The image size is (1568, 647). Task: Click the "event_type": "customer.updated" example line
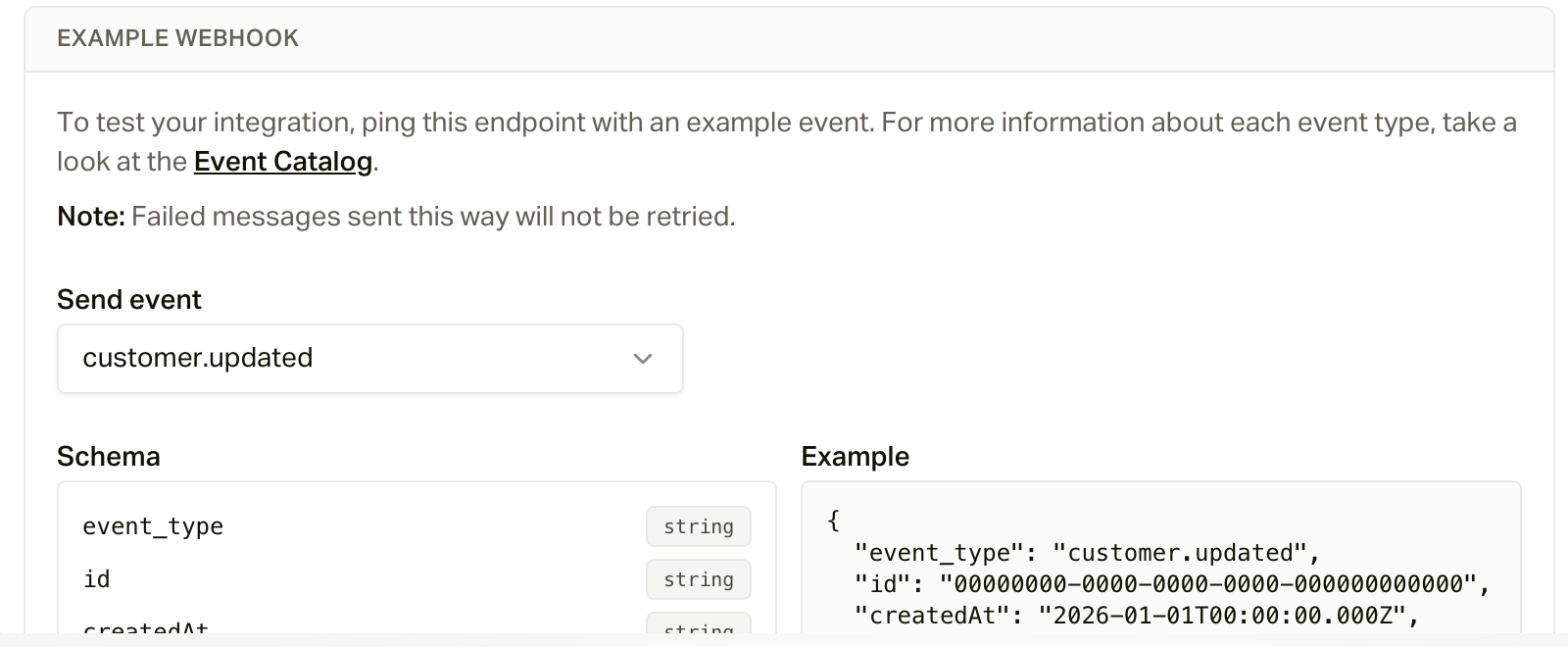[x=1089, y=552]
